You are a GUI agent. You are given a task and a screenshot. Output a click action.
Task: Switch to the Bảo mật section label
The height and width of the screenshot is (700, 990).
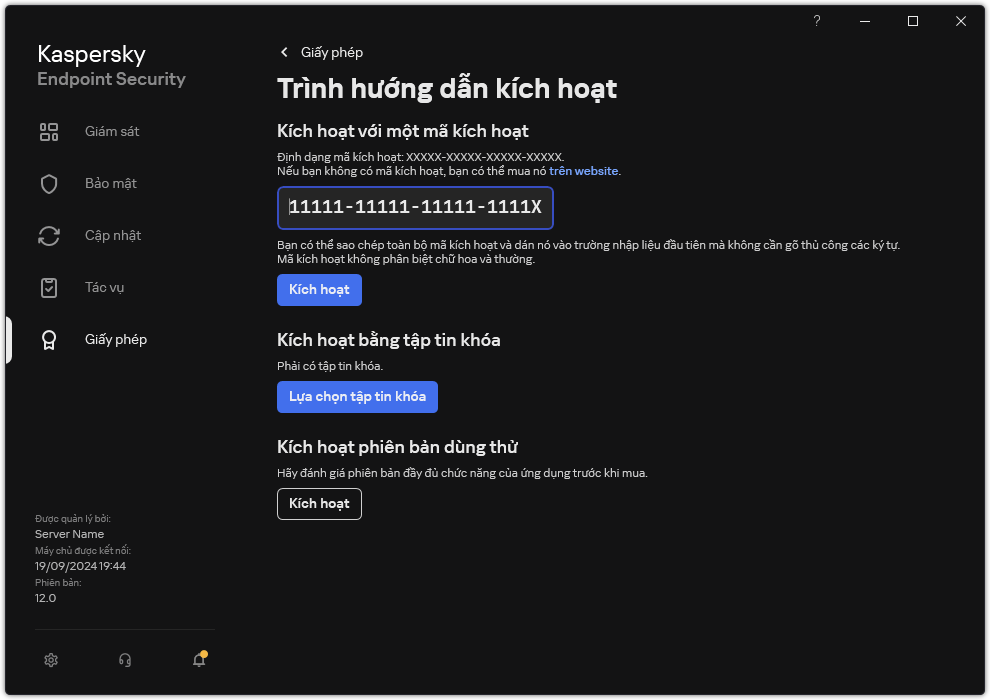tap(110, 184)
